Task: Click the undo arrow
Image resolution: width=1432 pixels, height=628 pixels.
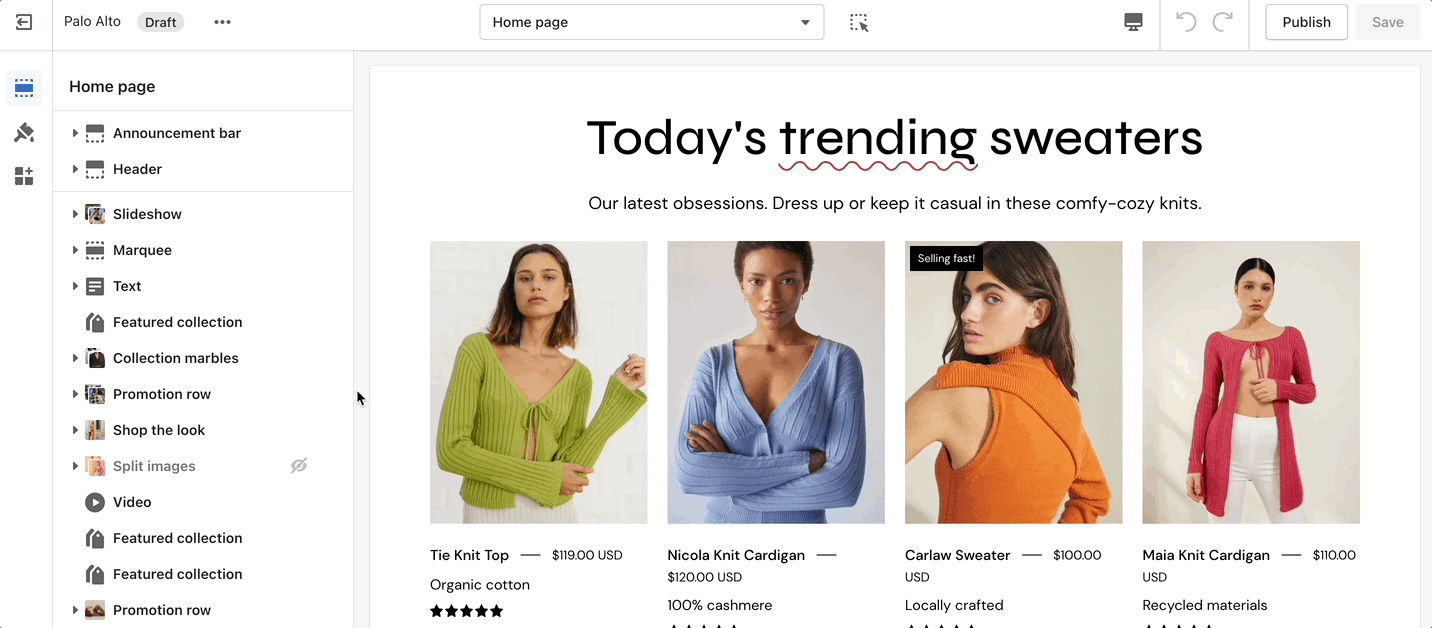Action: [x=1186, y=22]
